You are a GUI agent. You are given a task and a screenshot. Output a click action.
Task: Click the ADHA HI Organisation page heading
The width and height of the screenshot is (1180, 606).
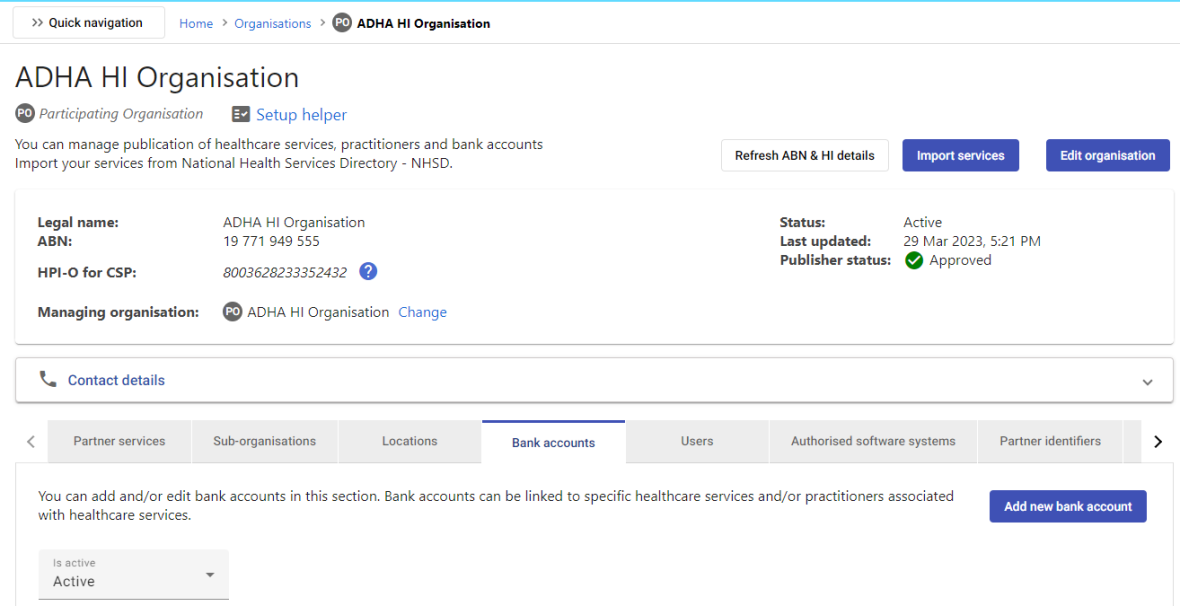point(157,78)
